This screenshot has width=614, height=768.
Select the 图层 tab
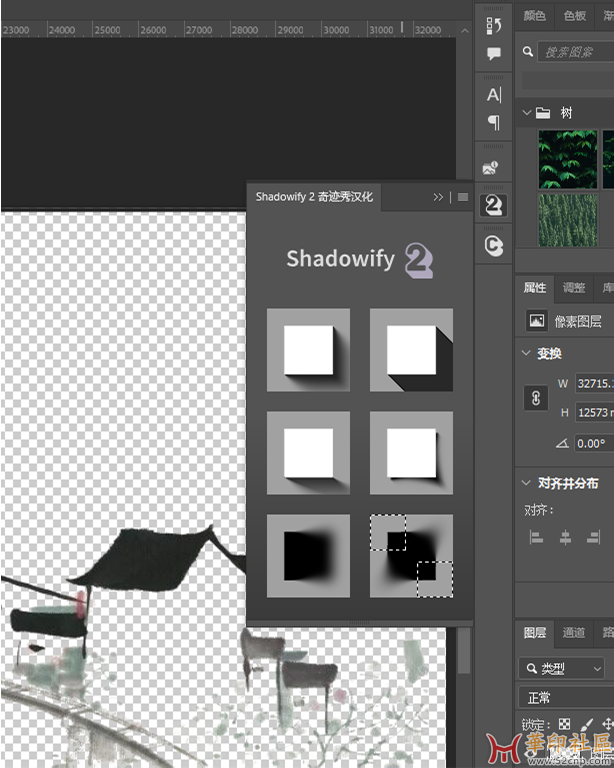click(535, 633)
